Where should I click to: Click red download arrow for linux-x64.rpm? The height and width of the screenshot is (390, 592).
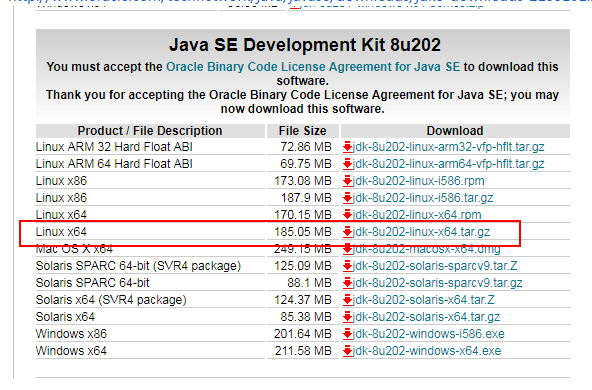pos(347,215)
